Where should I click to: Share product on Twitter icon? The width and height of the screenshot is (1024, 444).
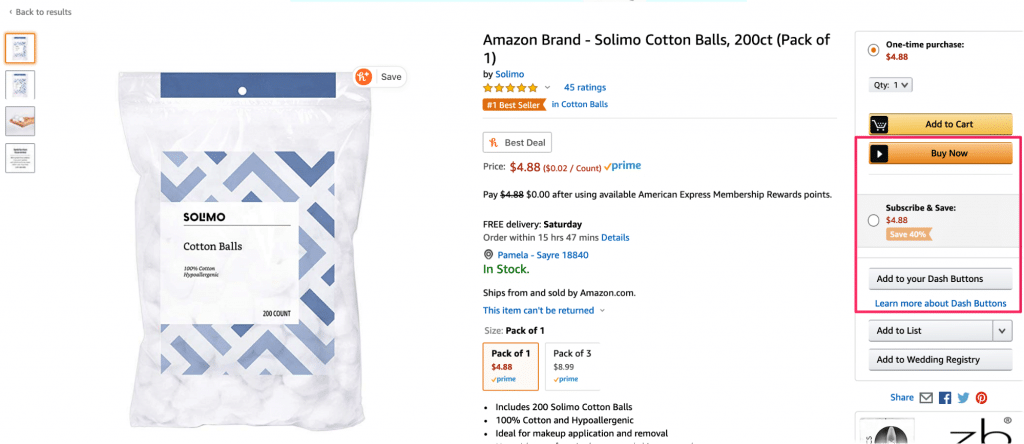coord(963,398)
